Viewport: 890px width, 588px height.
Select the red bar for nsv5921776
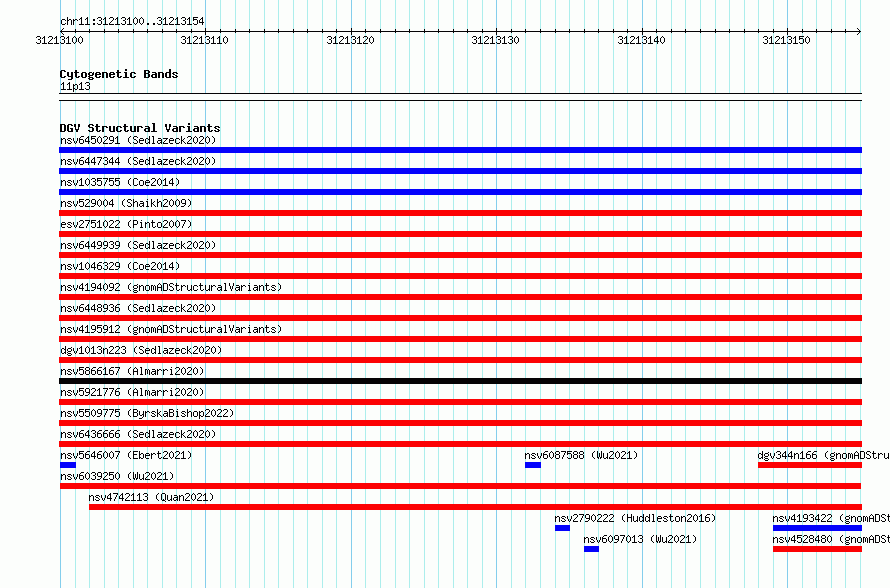click(460, 402)
